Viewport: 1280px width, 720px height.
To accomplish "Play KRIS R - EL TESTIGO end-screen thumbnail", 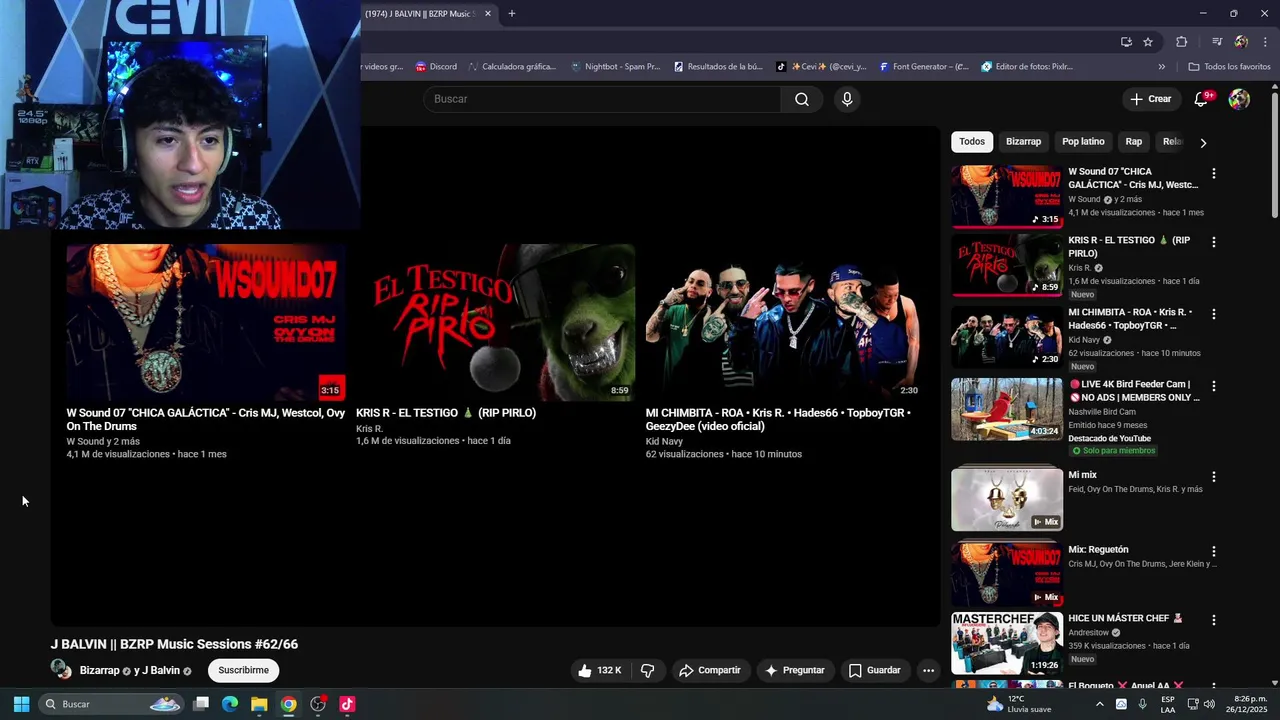I will coord(495,322).
